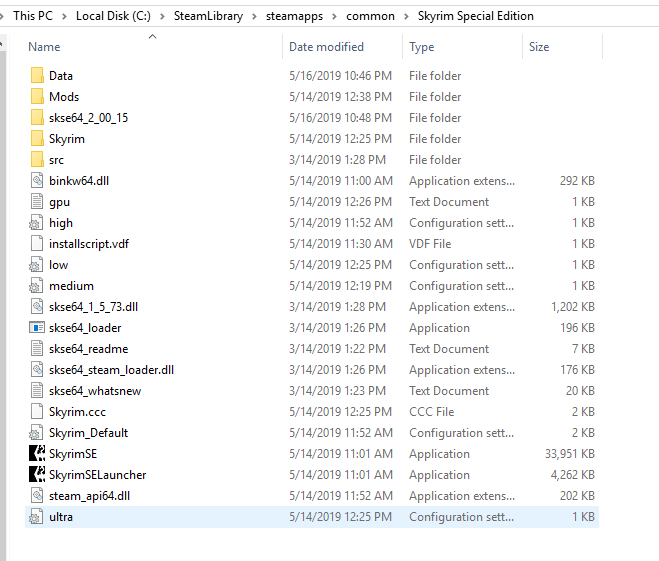Click the SkyrimSELauncher application icon
659x561 pixels.
[37, 475]
